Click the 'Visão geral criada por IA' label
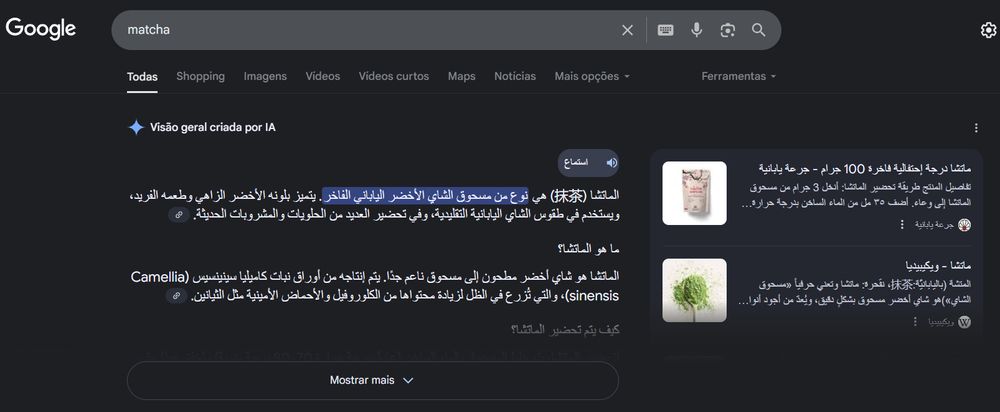This screenshot has height=412, width=1000. (x=212, y=128)
